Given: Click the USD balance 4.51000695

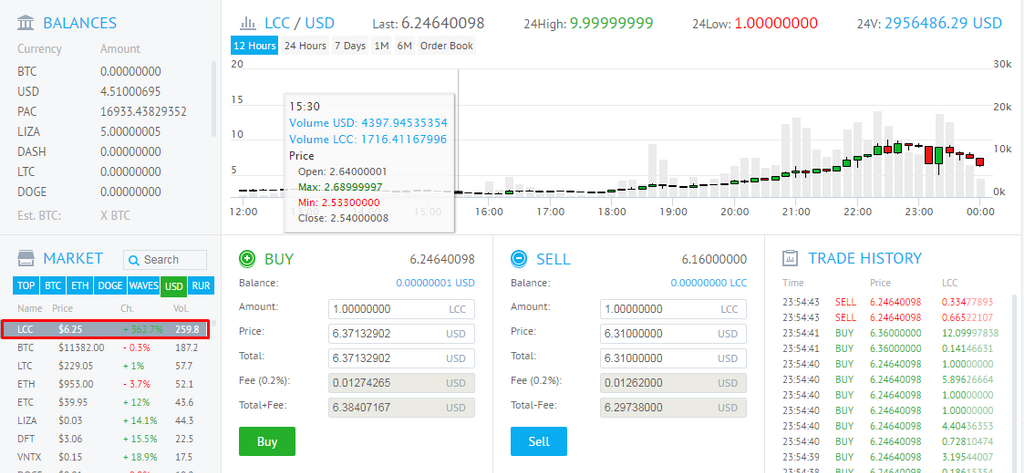Looking at the screenshot, I should (x=131, y=91).
